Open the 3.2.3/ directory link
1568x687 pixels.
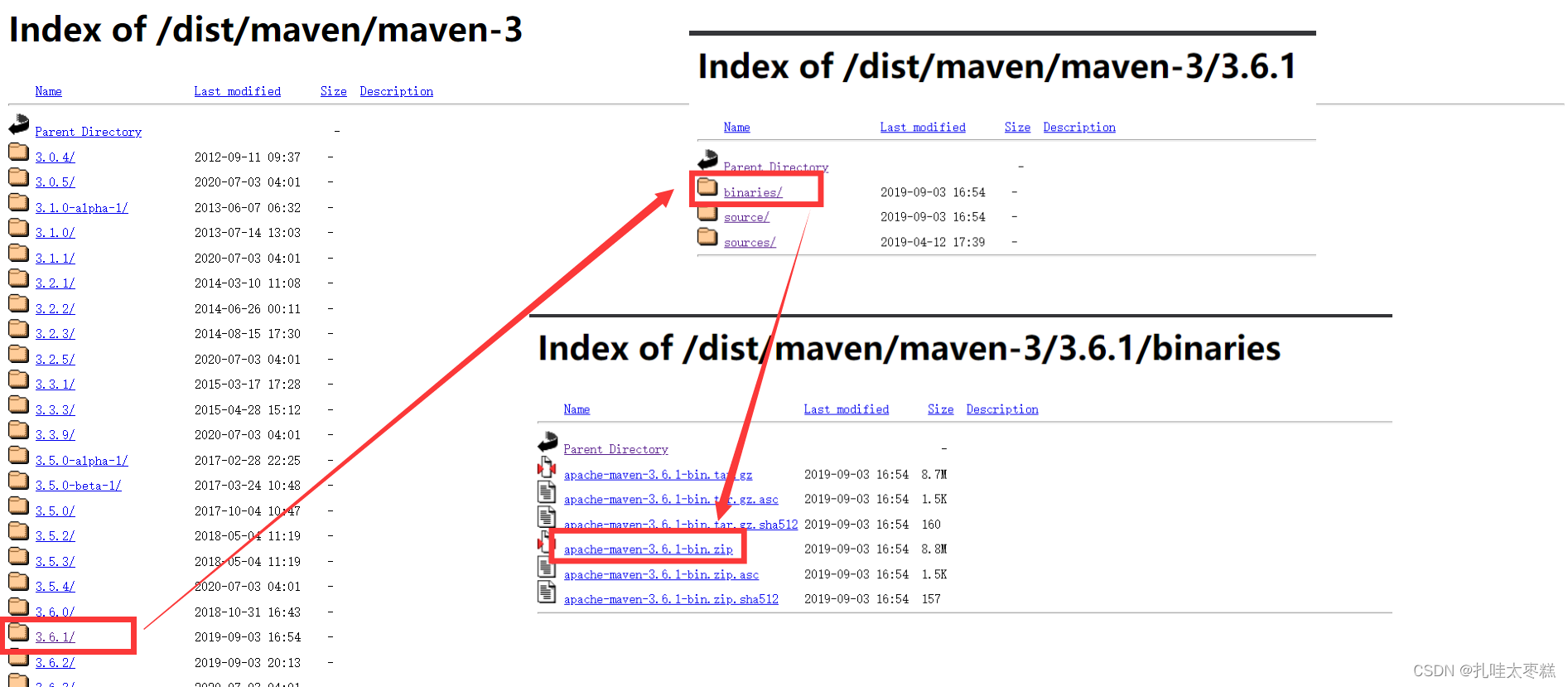click(x=55, y=334)
